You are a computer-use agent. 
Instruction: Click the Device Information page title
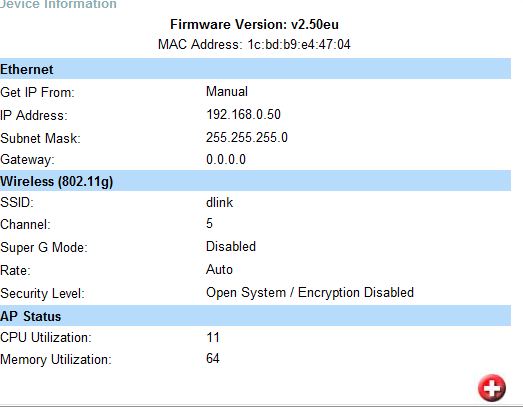[58, 4]
